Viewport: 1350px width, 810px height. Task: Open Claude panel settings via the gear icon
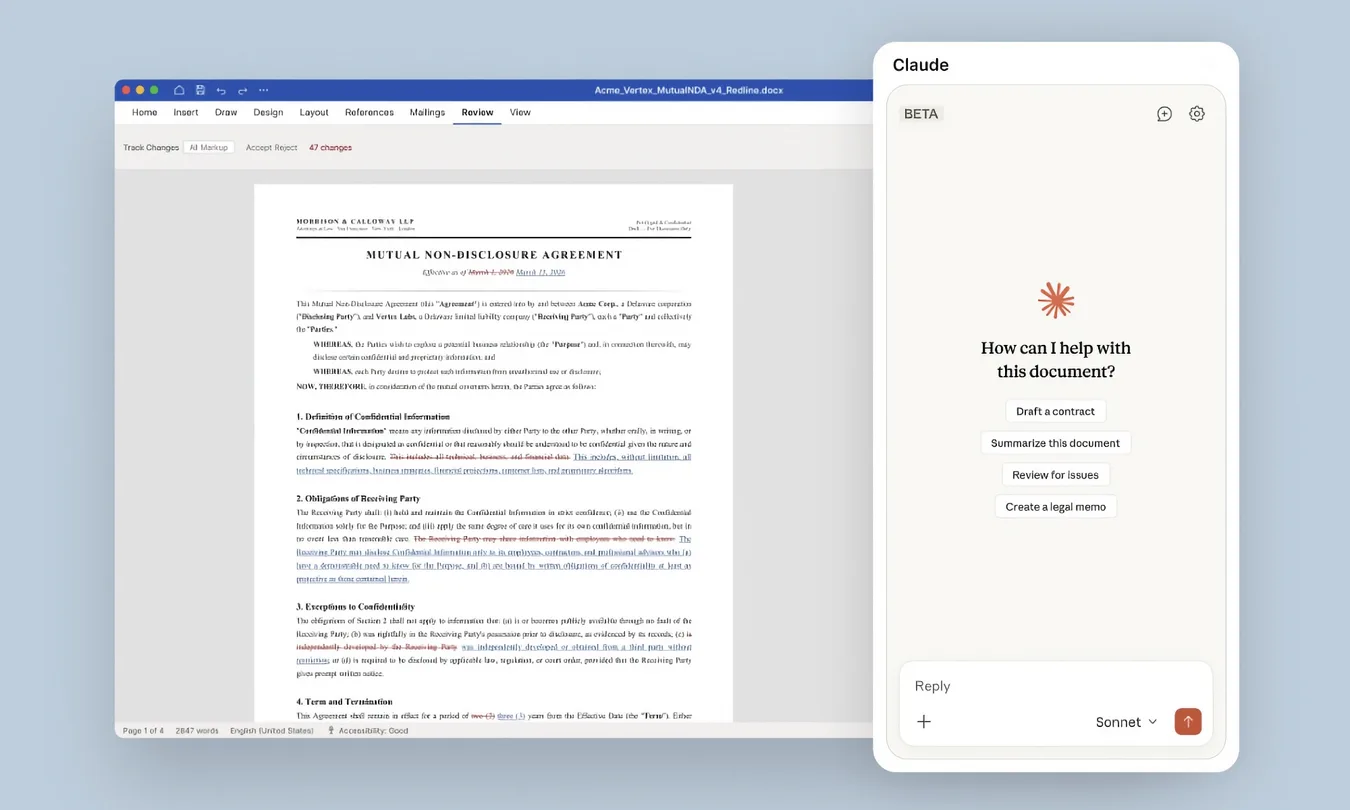(1197, 113)
